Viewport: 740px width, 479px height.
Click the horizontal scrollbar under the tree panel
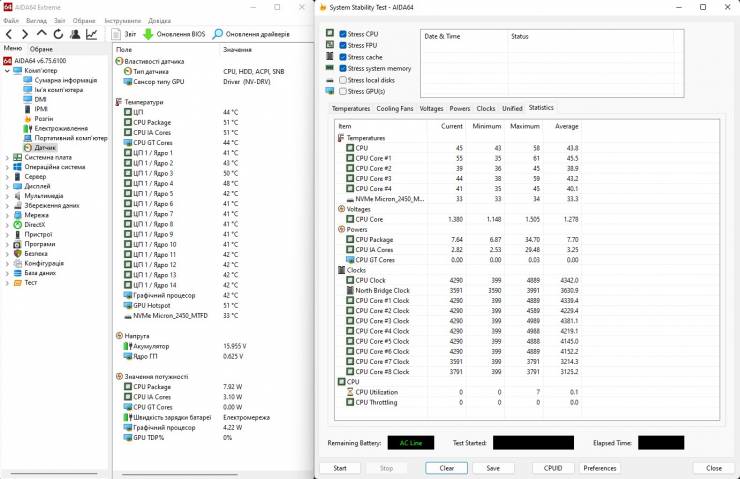[54, 473]
